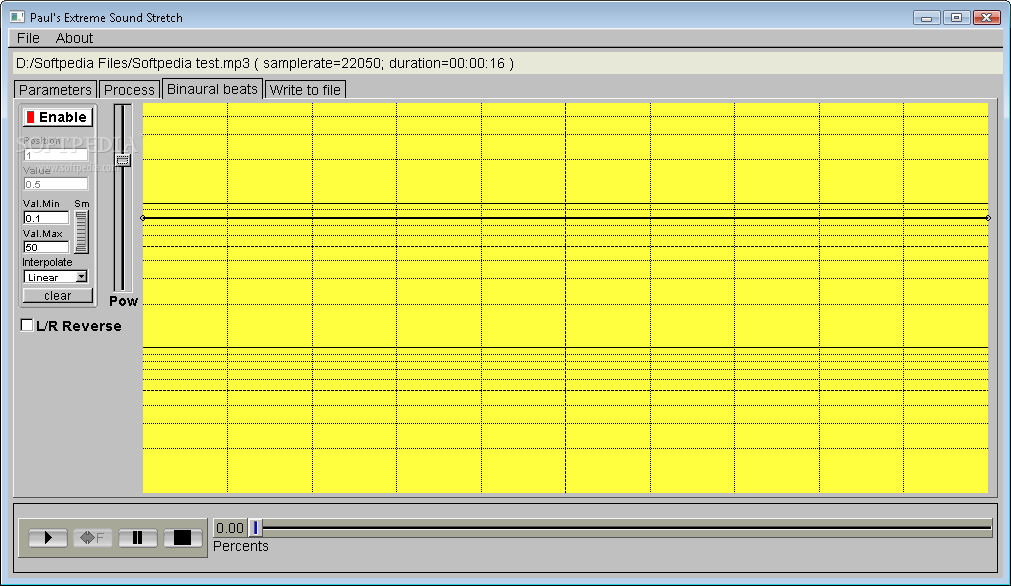
Task: Click the loaded file path info text
Action: click(265, 63)
